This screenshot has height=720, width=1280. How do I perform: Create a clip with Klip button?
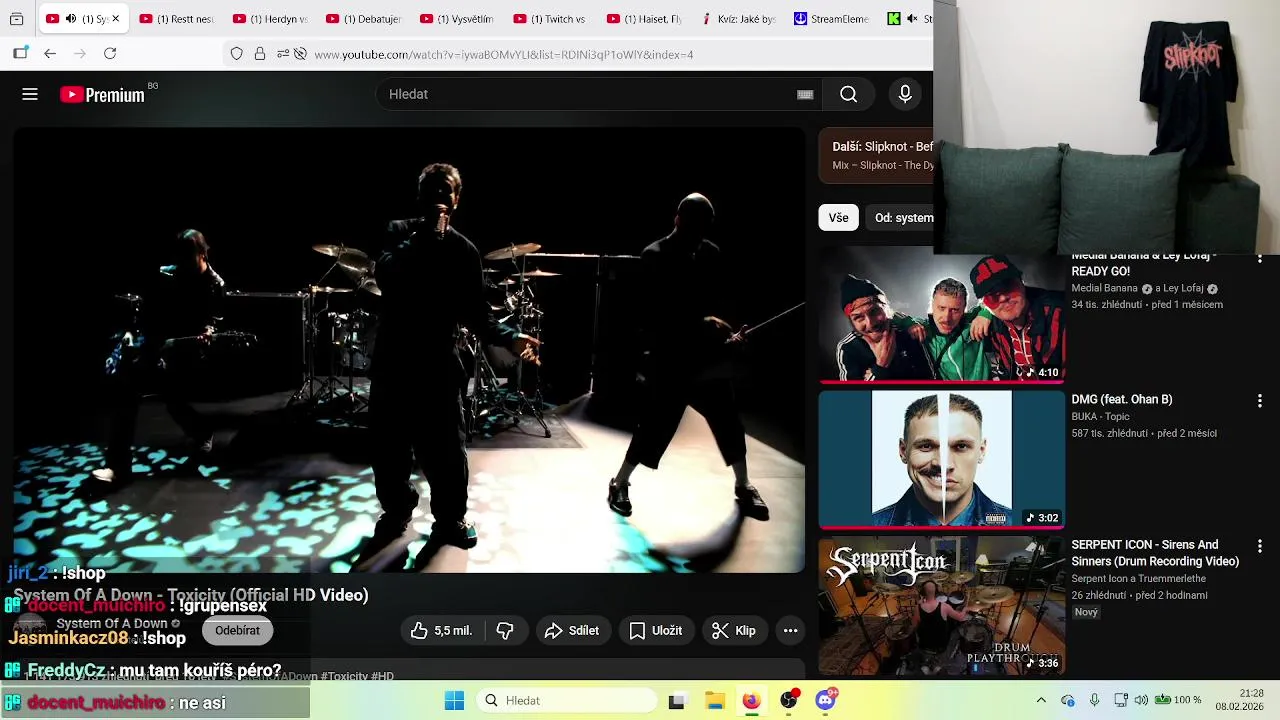[x=734, y=631]
